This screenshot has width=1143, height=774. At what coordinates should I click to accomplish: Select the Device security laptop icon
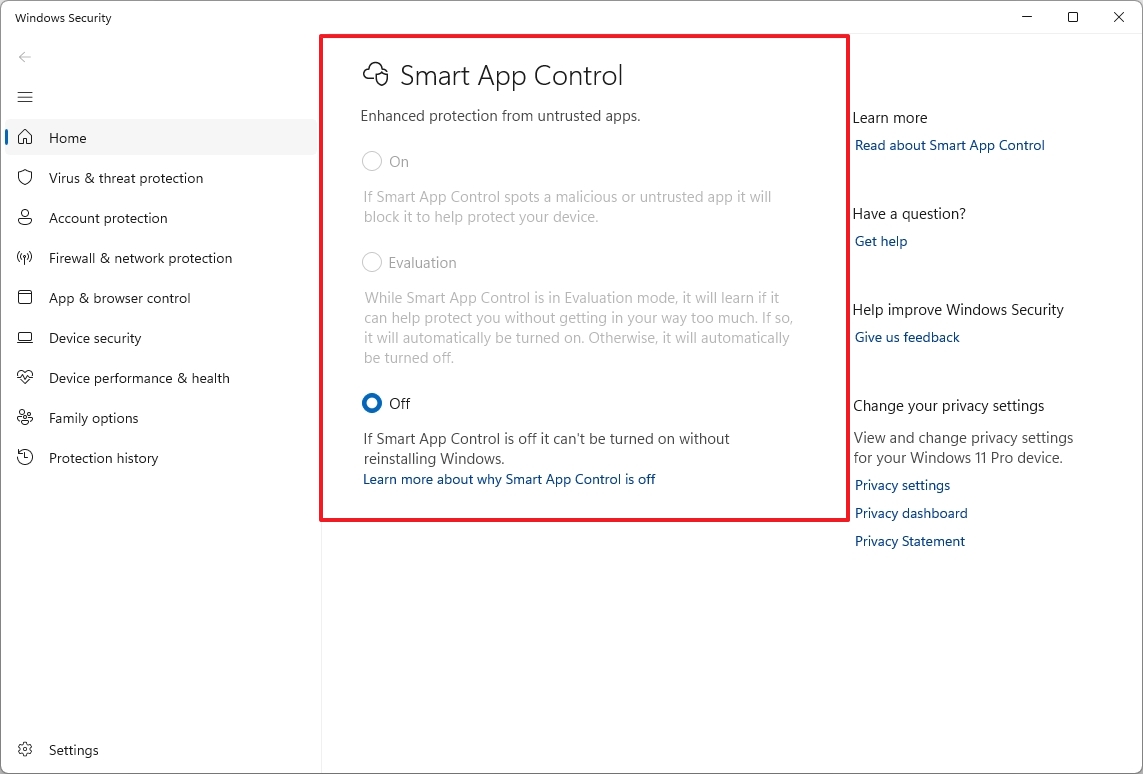point(25,338)
